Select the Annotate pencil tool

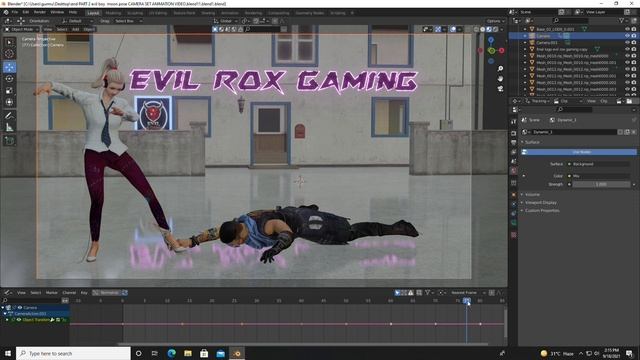[x=9, y=116]
